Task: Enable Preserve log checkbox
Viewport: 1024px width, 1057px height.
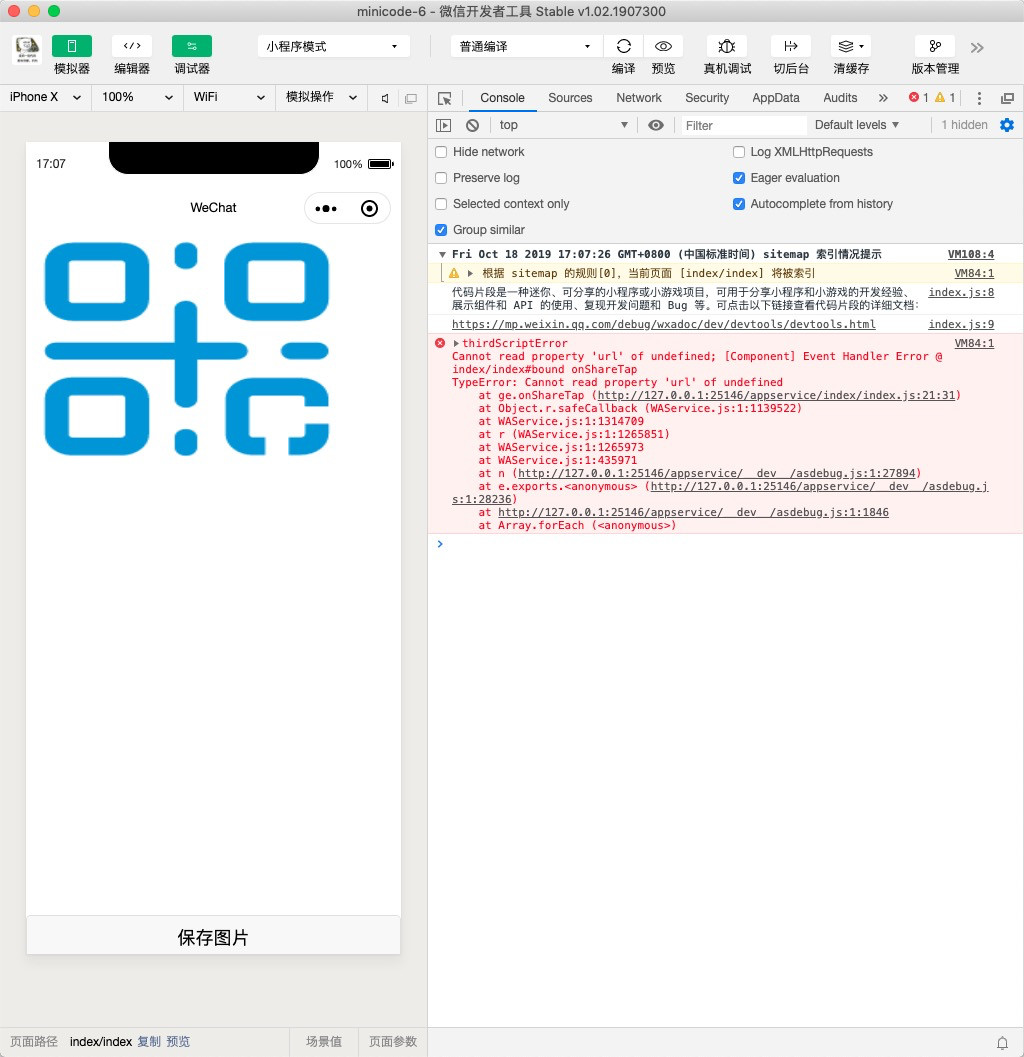Action: 441,178
